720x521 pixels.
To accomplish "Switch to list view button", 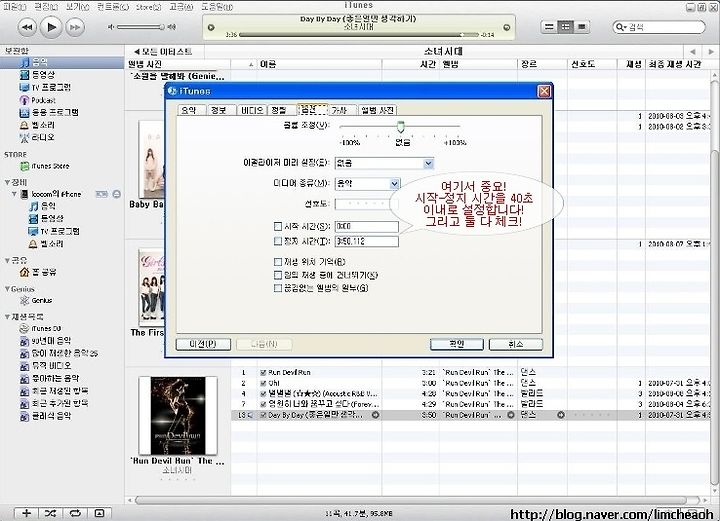I will pos(549,27).
